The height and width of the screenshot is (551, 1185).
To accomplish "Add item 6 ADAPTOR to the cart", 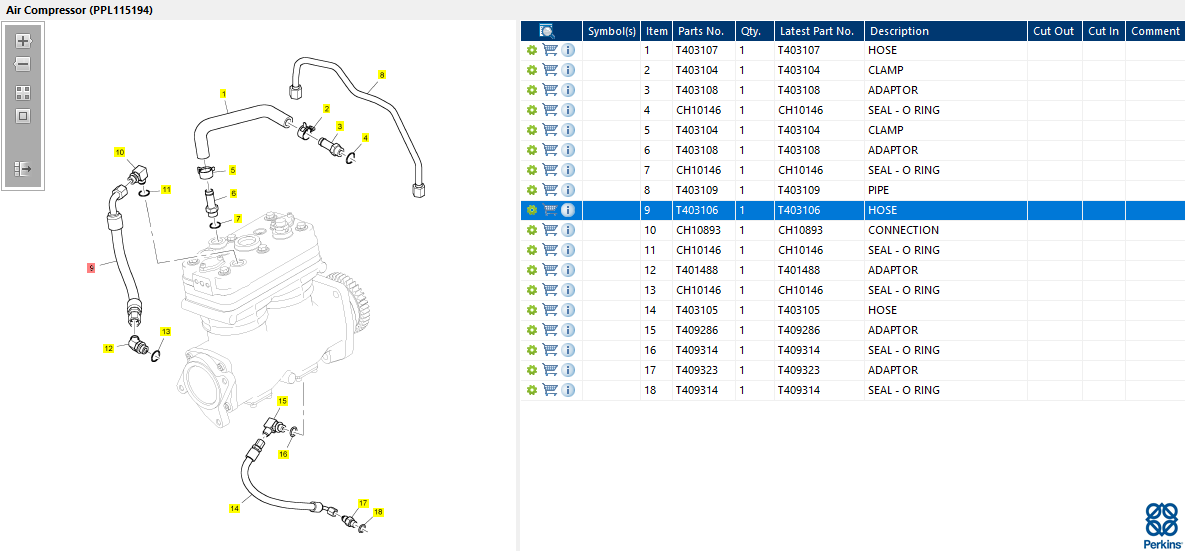I will pos(550,150).
